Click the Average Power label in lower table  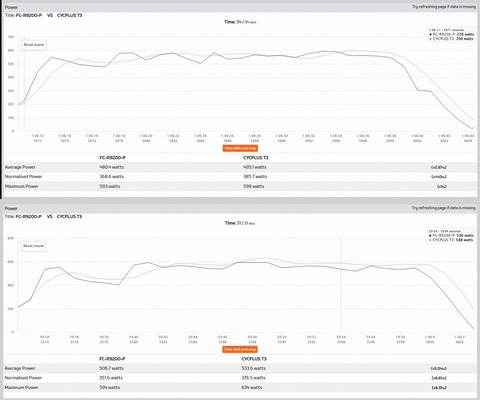pos(20,368)
